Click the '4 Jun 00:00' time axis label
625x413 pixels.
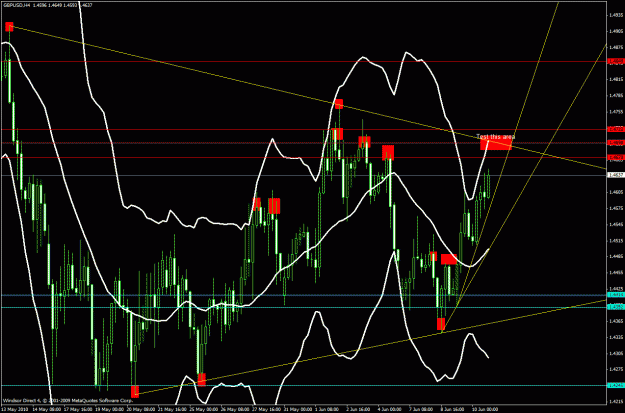pyautogui.click(x=391, y=409)
